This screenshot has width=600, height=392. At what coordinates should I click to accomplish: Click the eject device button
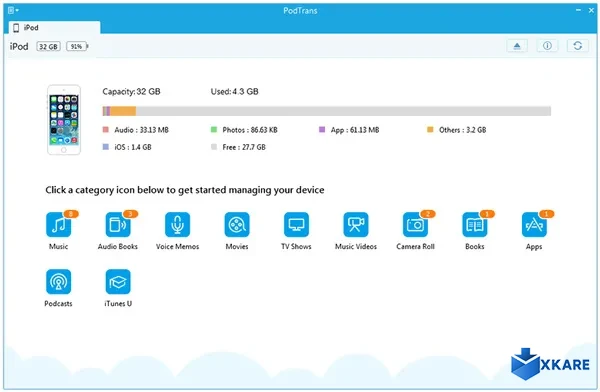click(x=517, y=46)
